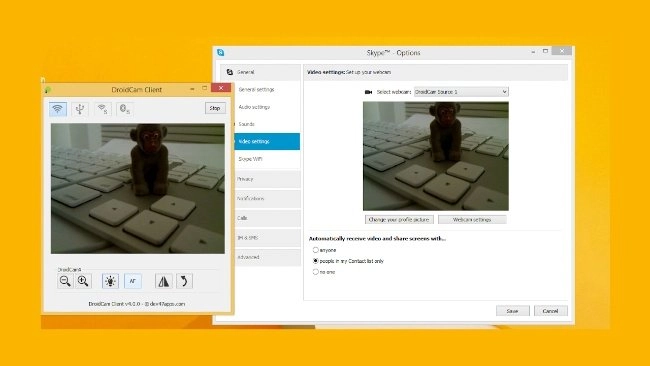Image resolution: width=650 pixels, height=366 pixels.
Task: Select 'people in my Contact list only'
Action: [315, 261]
